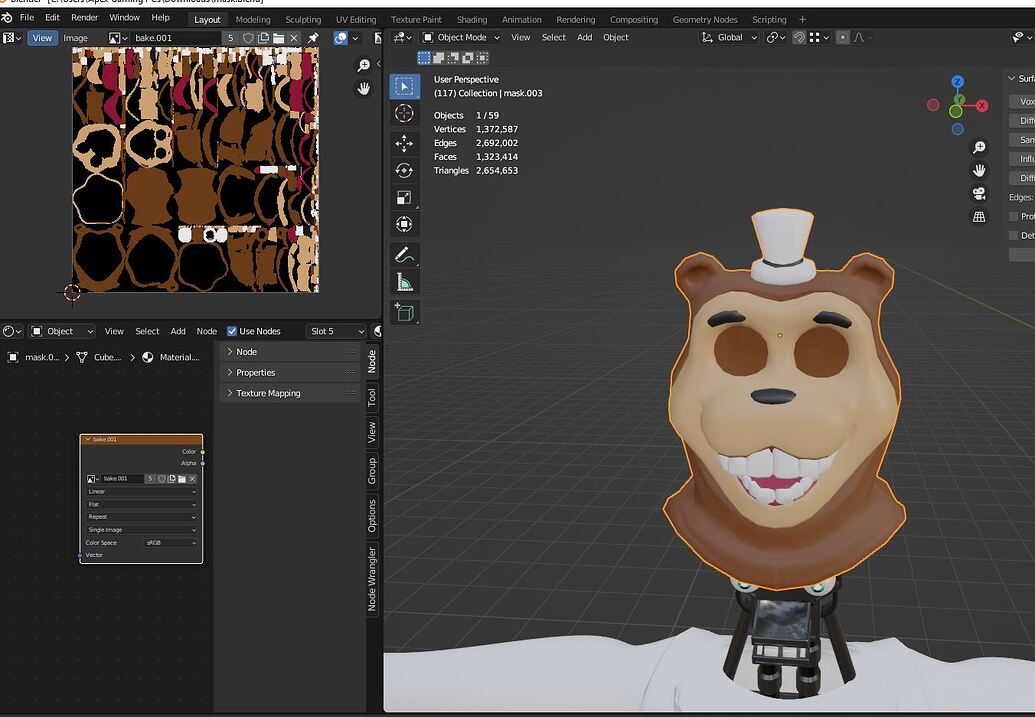The height and width of the screenshot is (717, 1035).
Task: Switch perspective/orthographic grid icon
Action: pos(979,217)
